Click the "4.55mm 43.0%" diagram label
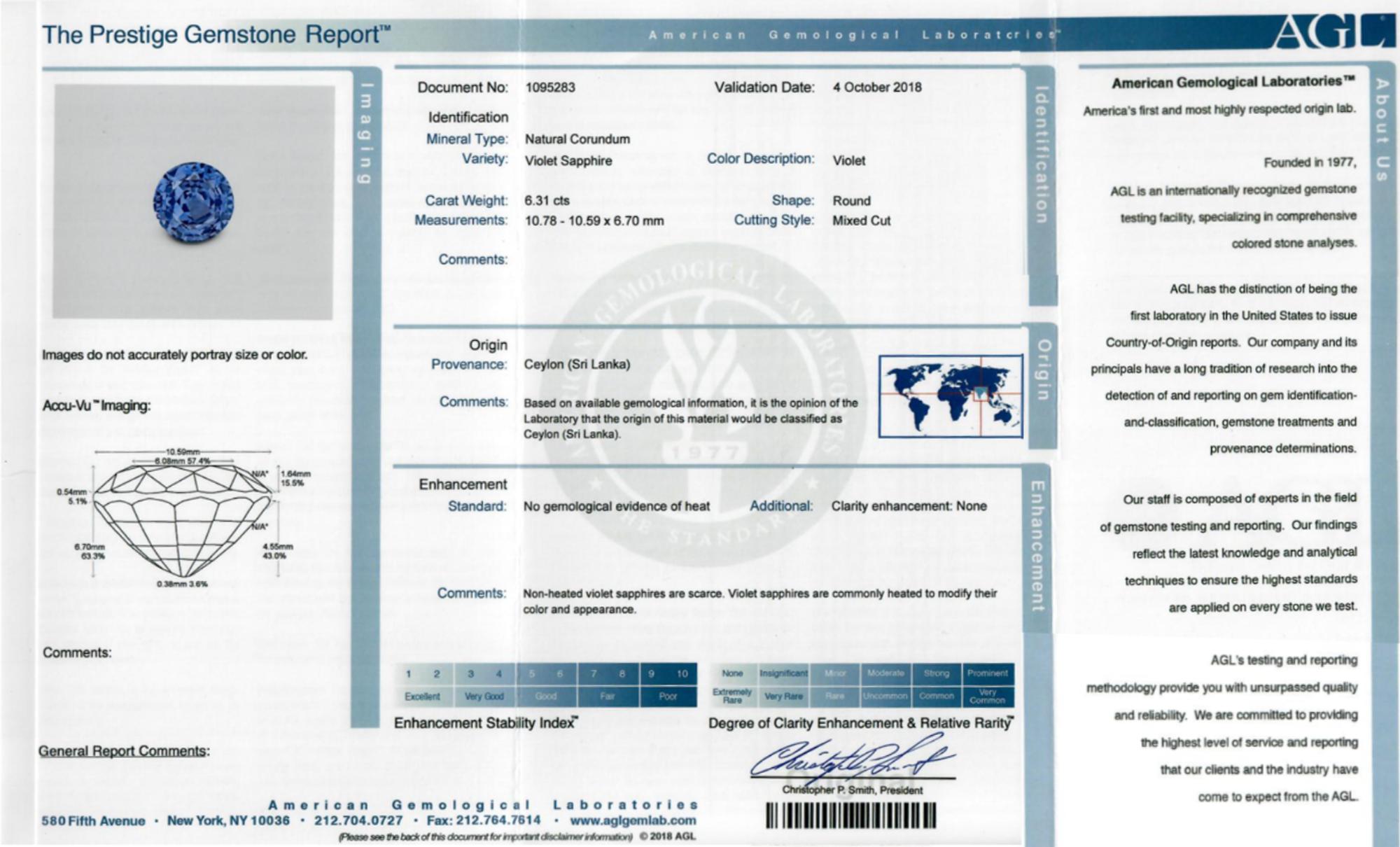1400x847 pixels. (x=278, y=551)
